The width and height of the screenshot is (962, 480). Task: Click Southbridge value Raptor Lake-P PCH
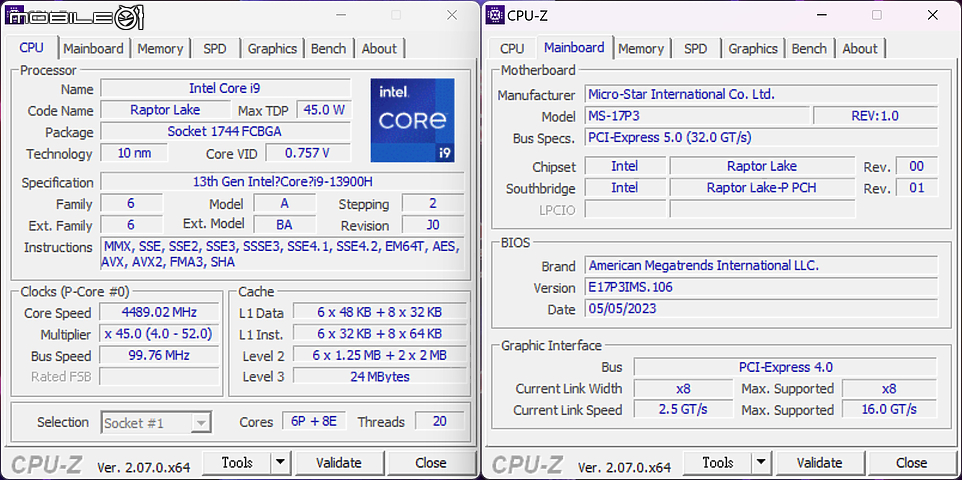point(761,187)
